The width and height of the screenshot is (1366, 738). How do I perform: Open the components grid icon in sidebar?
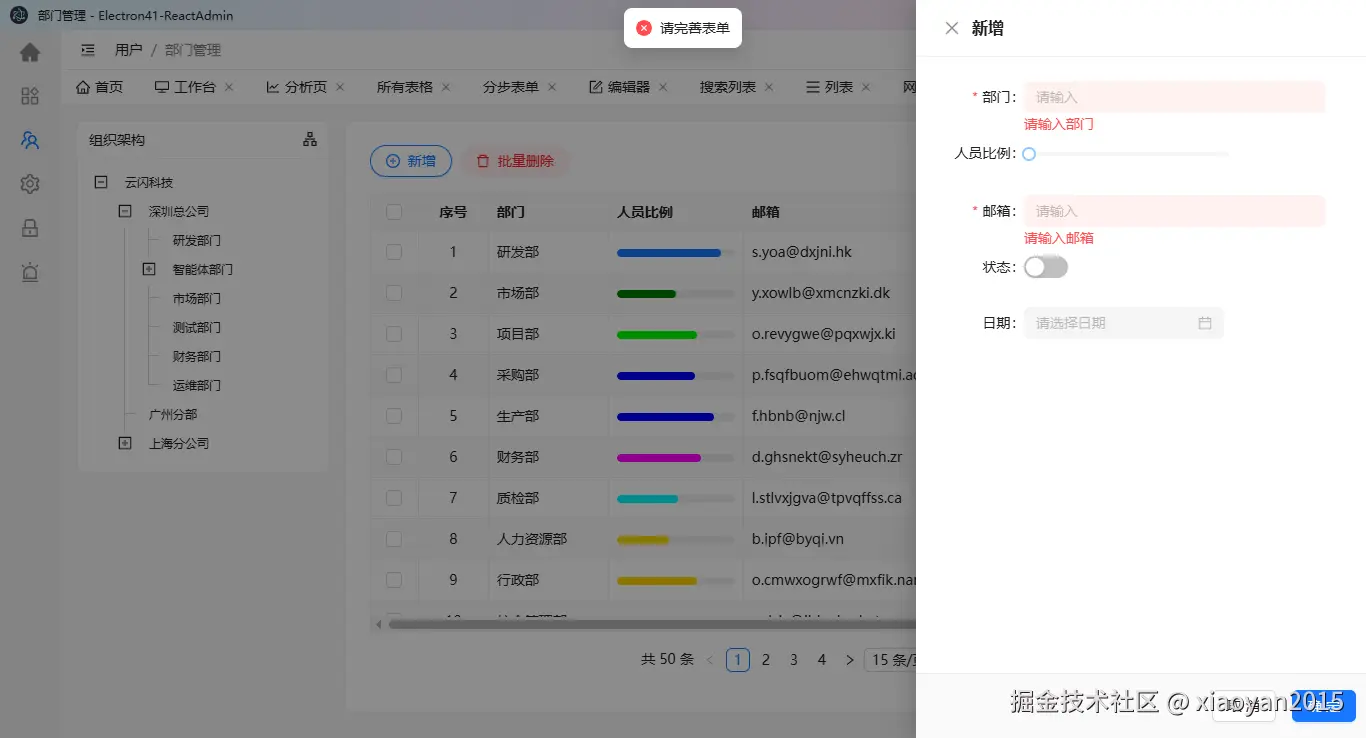[30, 96]
